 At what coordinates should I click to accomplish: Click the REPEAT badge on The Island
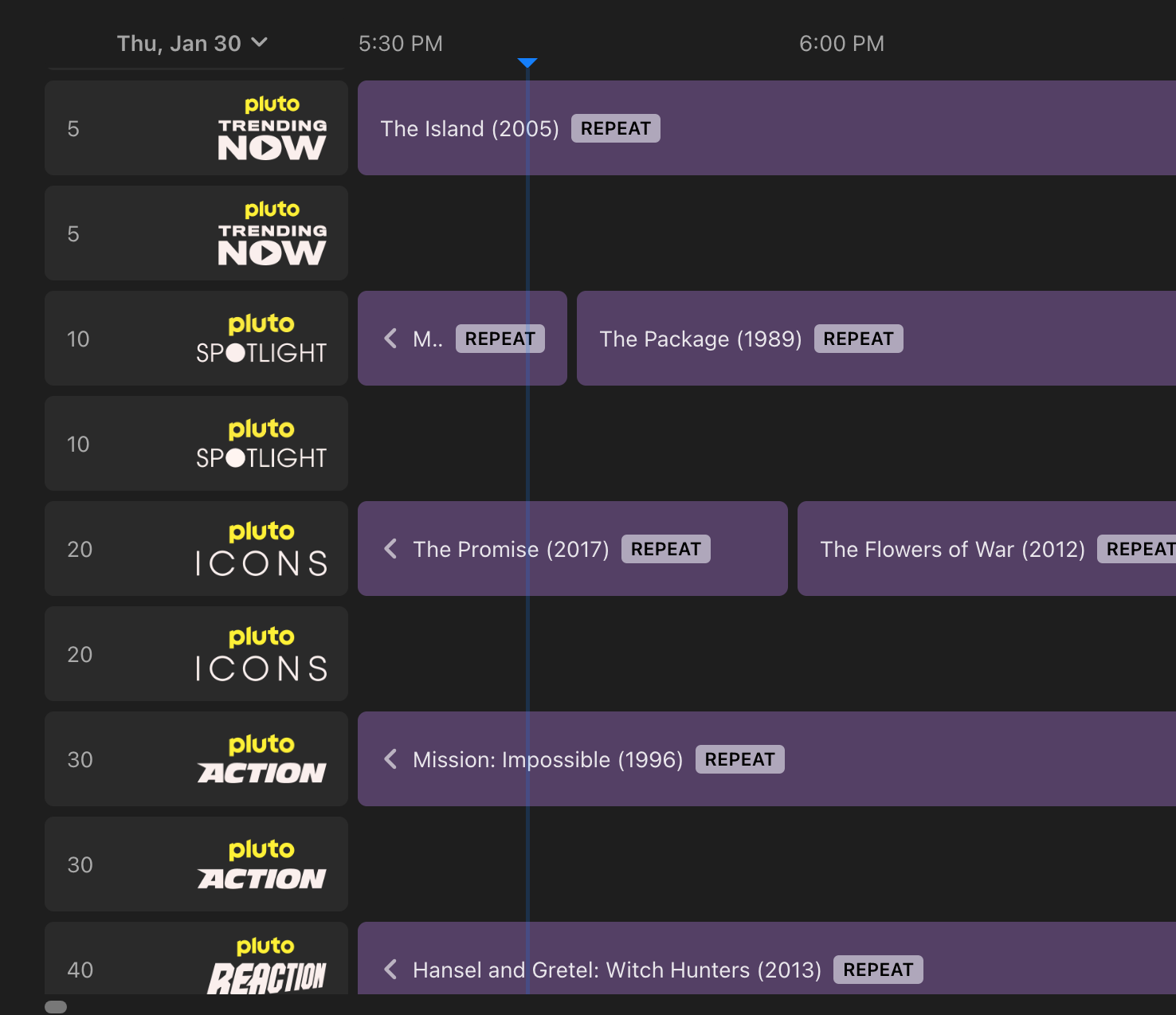[615, 128]
